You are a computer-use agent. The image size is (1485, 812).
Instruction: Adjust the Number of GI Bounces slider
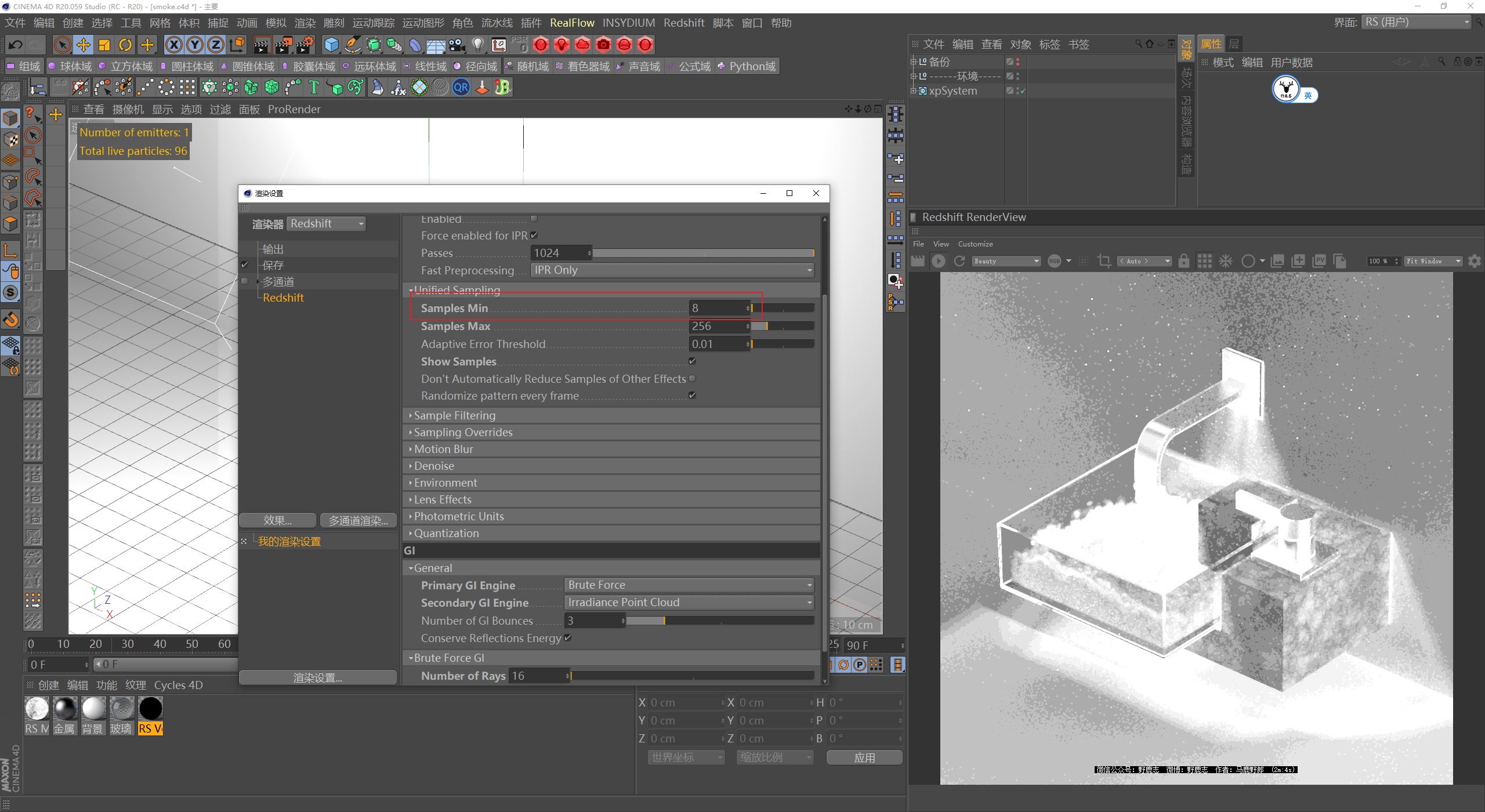pyautogui.click(x=720, y=621)
